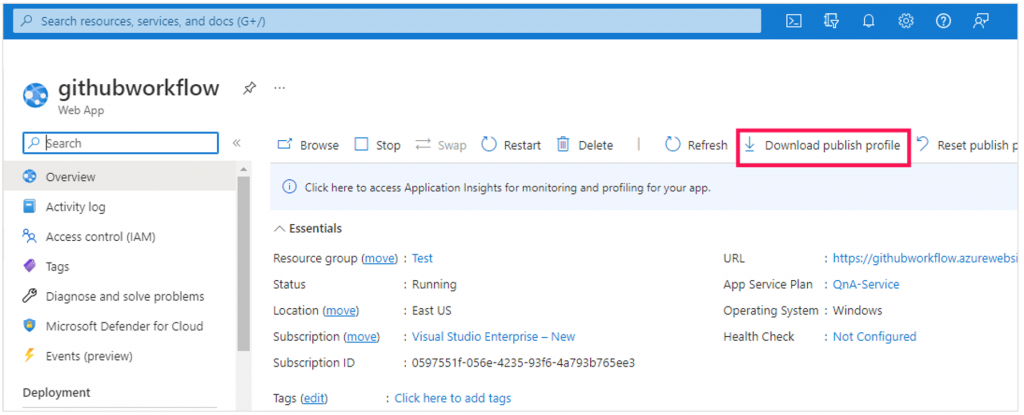This screenshot has height=415, width=1024.
Task: Select Overview in the left menu
Action: 120,176
